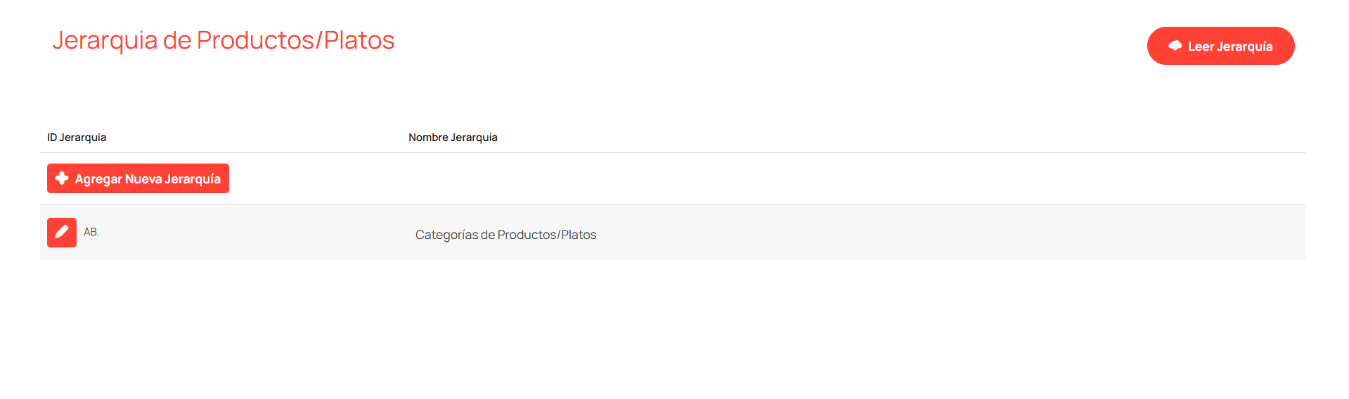The width and height of the screenshot is (1349, 399).
Task: Open the Leer Jerarquía button
Action: coord(1221,46)
